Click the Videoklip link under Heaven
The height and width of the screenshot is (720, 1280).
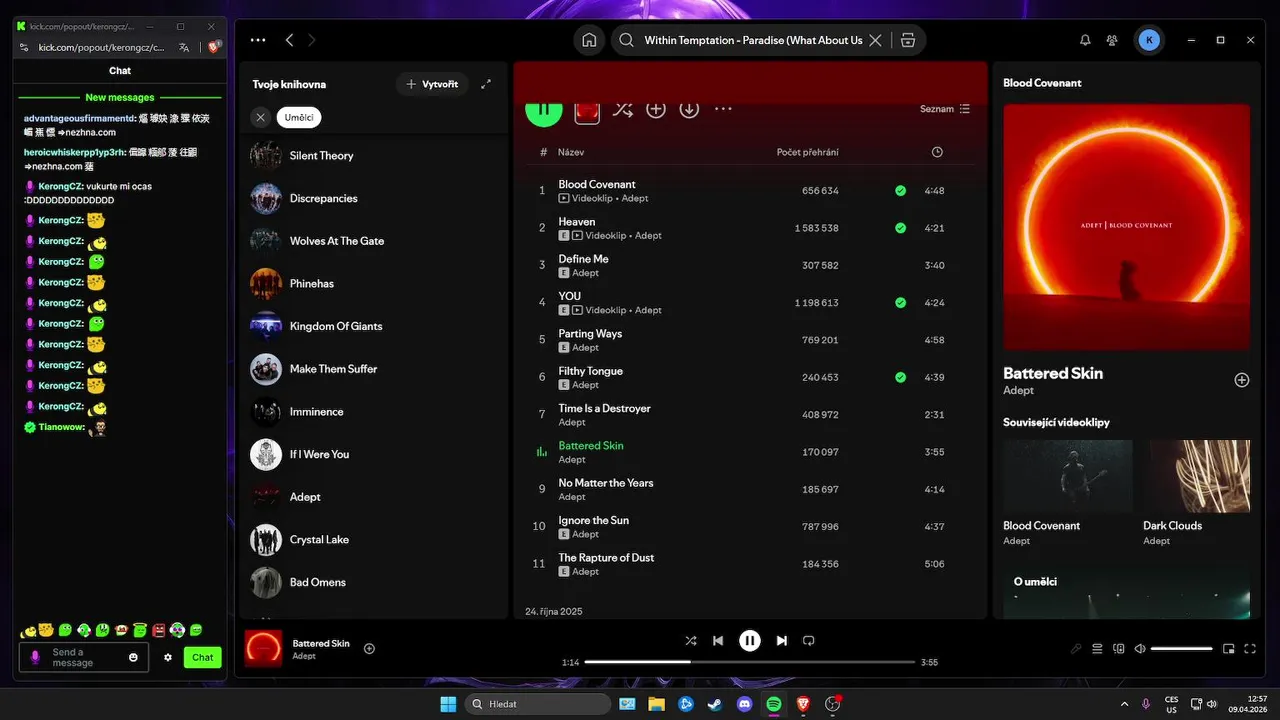click(x=605, y=236)
